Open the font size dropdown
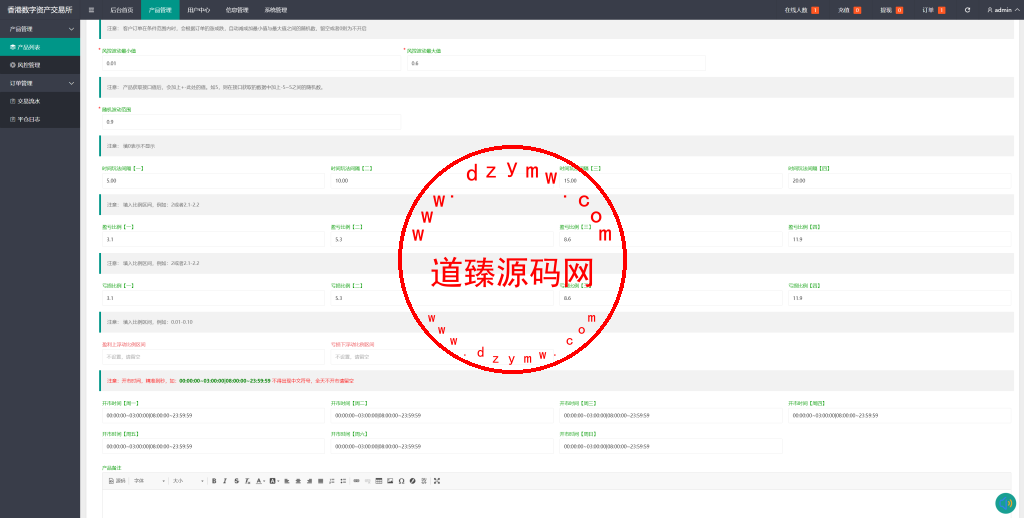The image size is (1024, 518). (188, 481)
